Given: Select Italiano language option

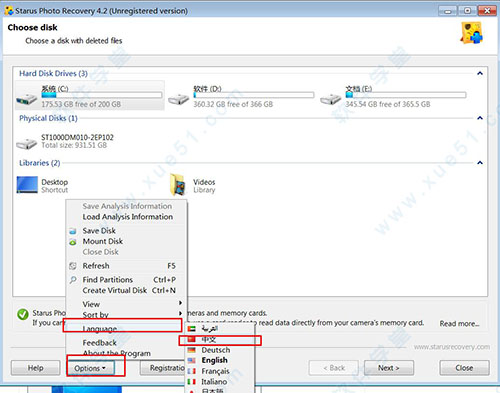Looking at the screenshot, I should pos(220,382).
